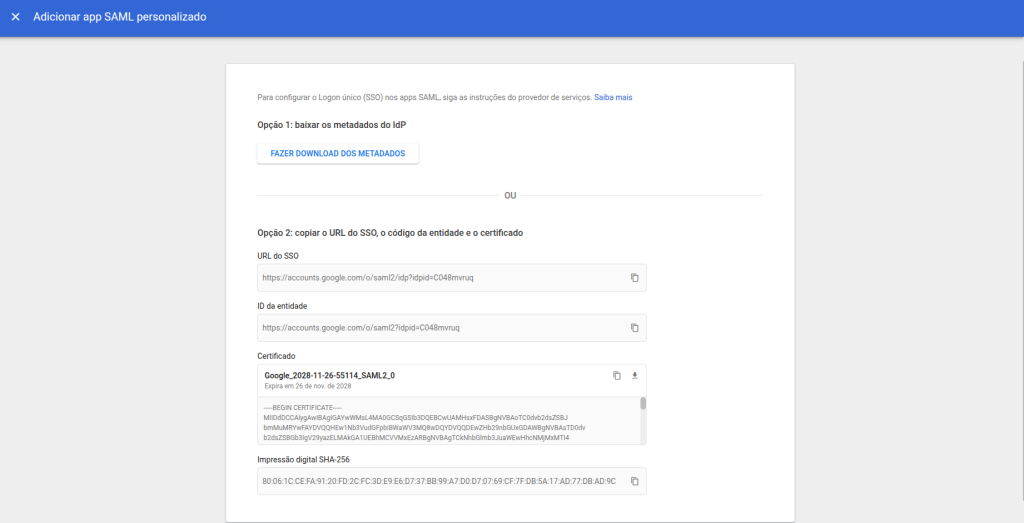The height and width of the screenshot is (523, 1024).
Task: Click the certificate text box scrollbar
Action: pyautogui.click(x=643, y=404)
